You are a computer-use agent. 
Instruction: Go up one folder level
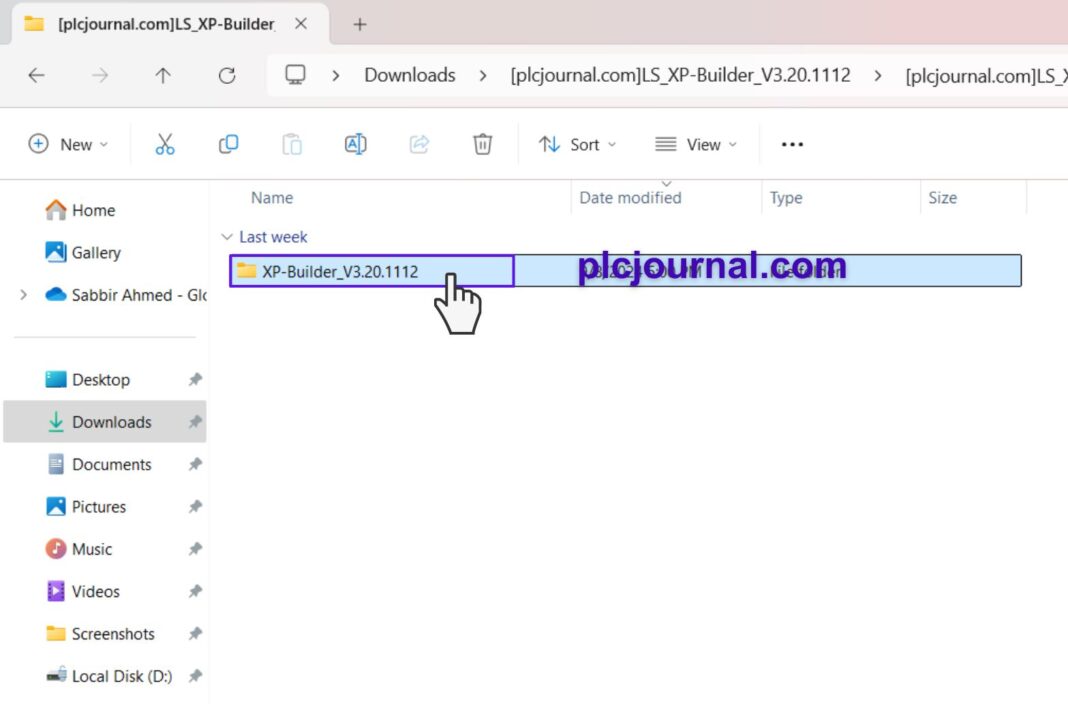(163, 75)
